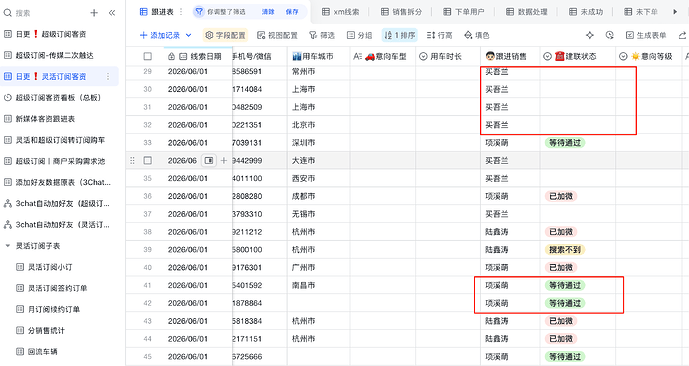Click 生成表单 to generate a form

click(x=646, y=35)
